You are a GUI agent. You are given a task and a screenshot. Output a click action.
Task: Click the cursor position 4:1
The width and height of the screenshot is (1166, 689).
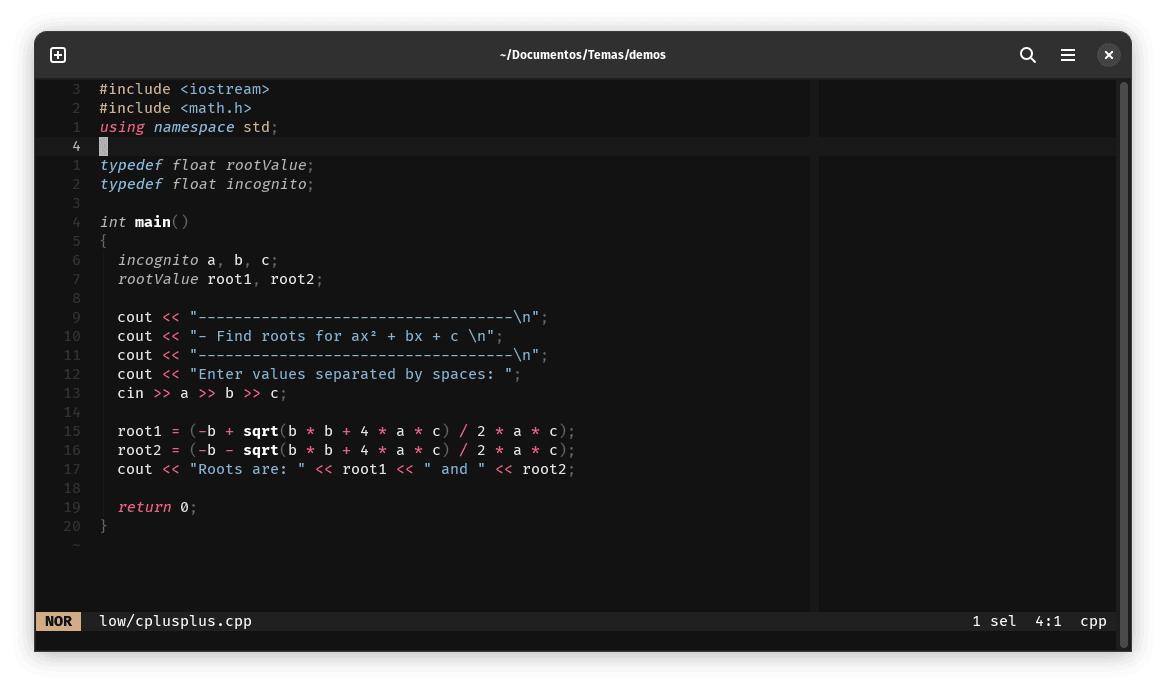point(1048,621)
